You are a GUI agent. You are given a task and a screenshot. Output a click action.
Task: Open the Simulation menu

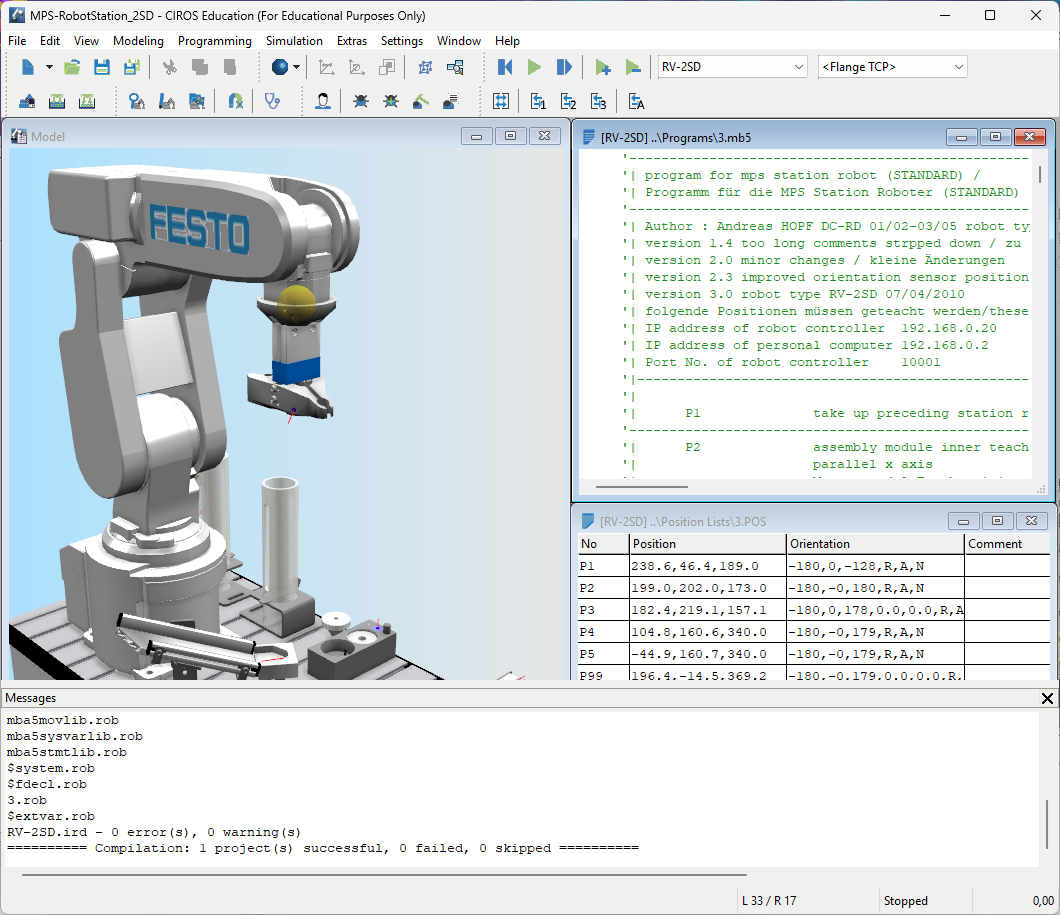pyautogui.click(x=294, y=41)
